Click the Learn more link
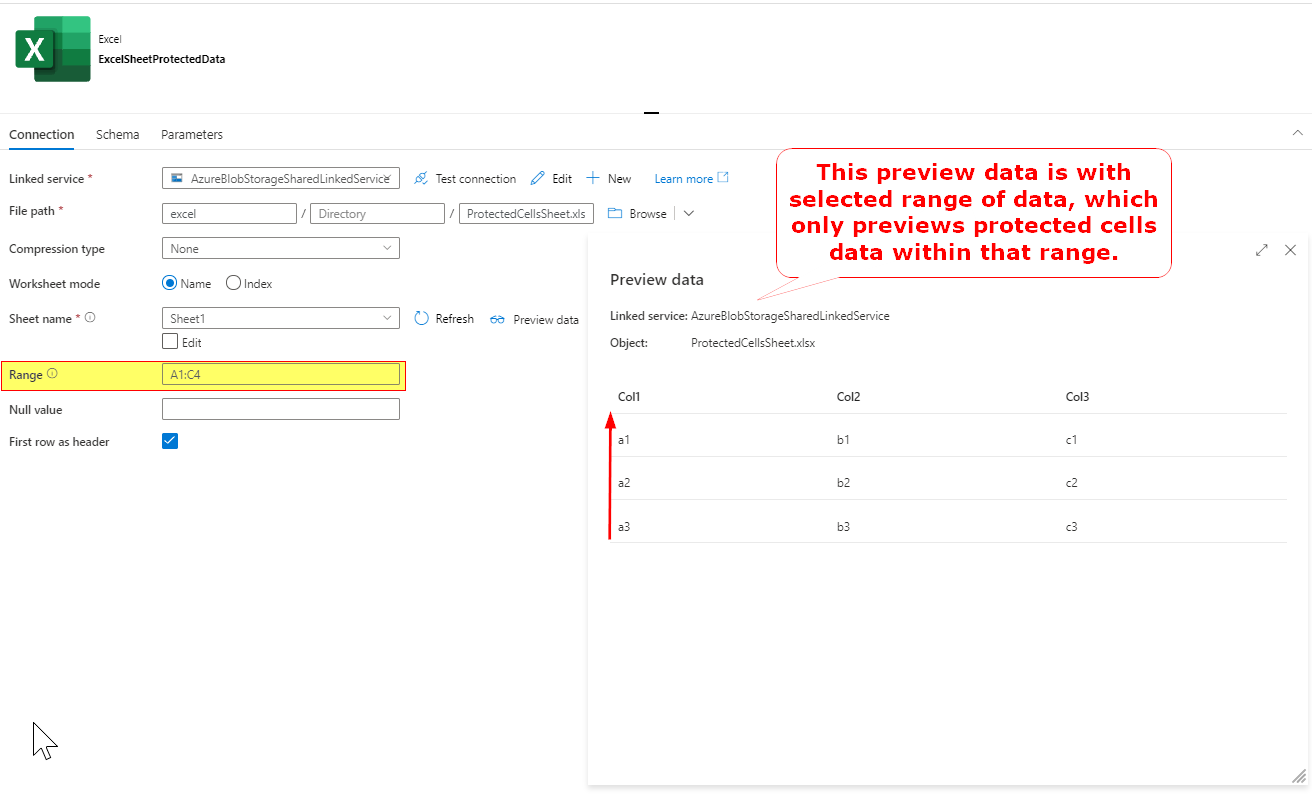1312x800 pixels. 683,178
